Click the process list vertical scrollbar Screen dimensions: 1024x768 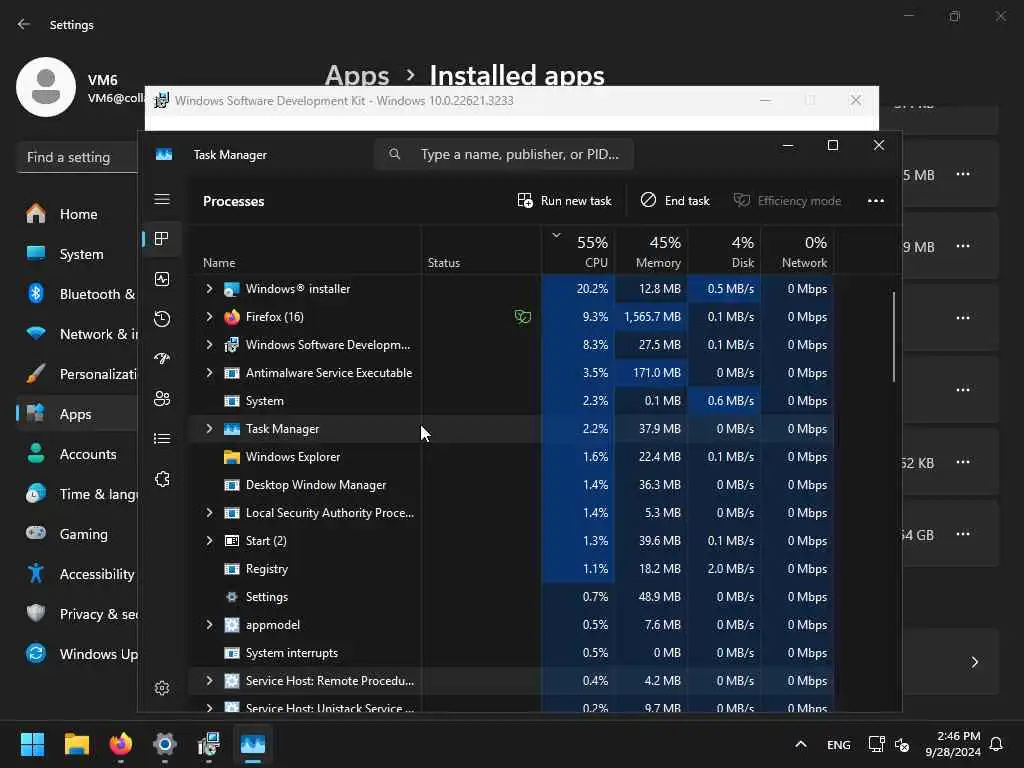pos(893,337)
